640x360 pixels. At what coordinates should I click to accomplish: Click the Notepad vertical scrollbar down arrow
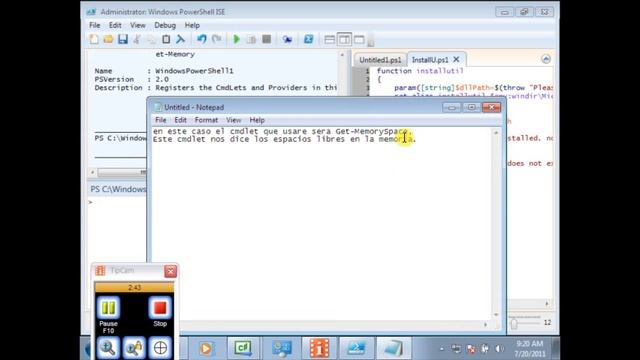(496, 315)
